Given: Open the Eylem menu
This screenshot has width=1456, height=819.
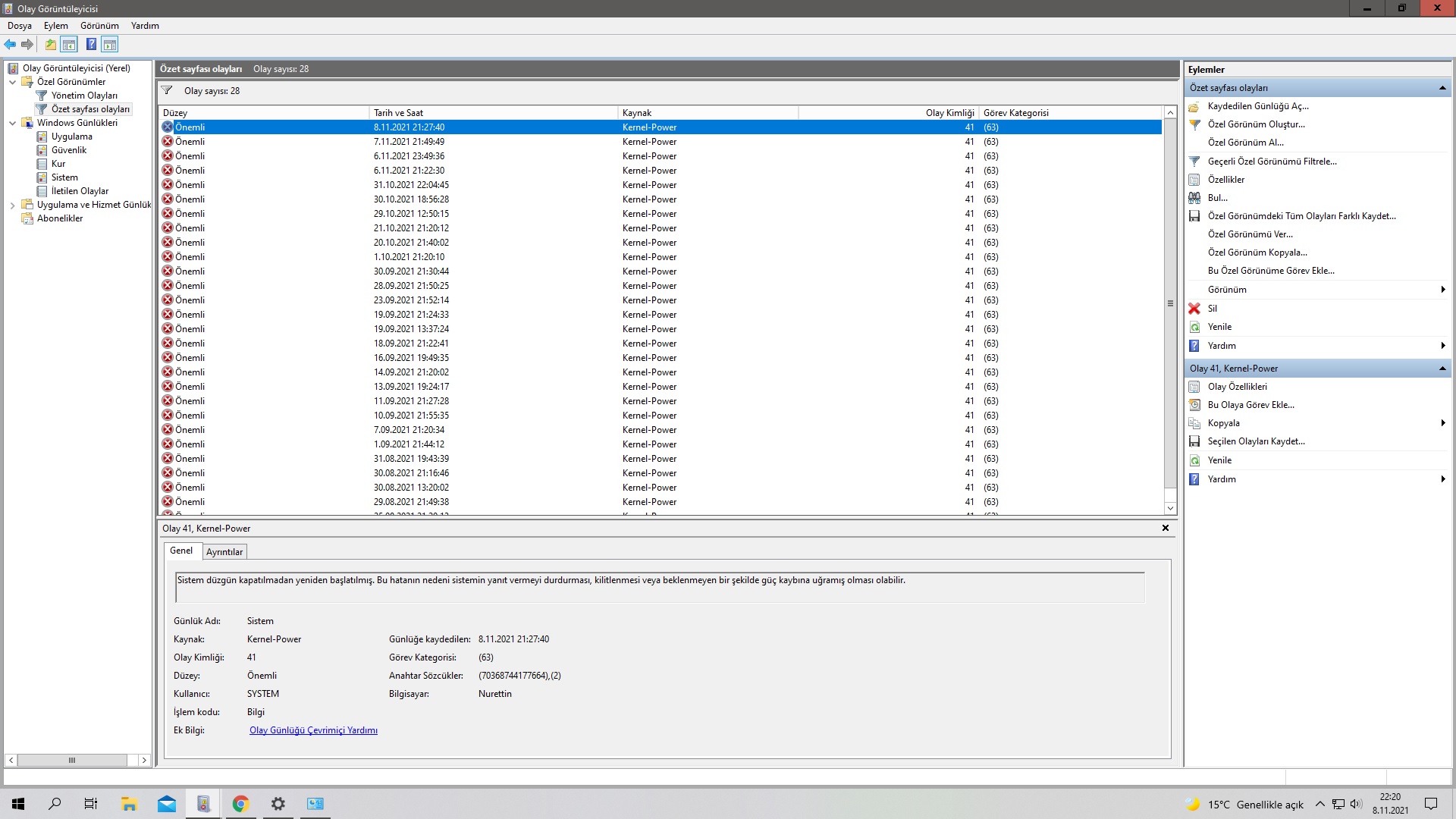Looking at the screenshot, I should [x=55, y=26].
